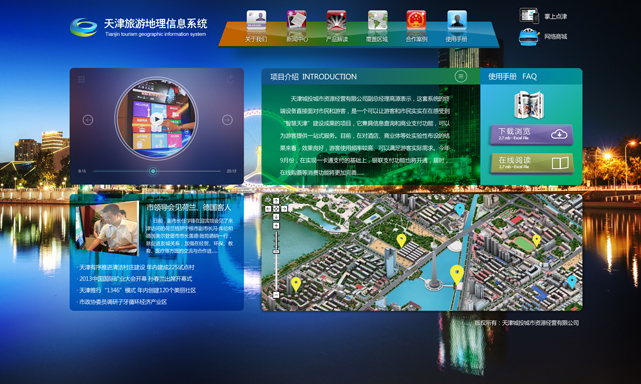Play the video in the circular player
Viewport: 641px width, 384px height.
156,119
